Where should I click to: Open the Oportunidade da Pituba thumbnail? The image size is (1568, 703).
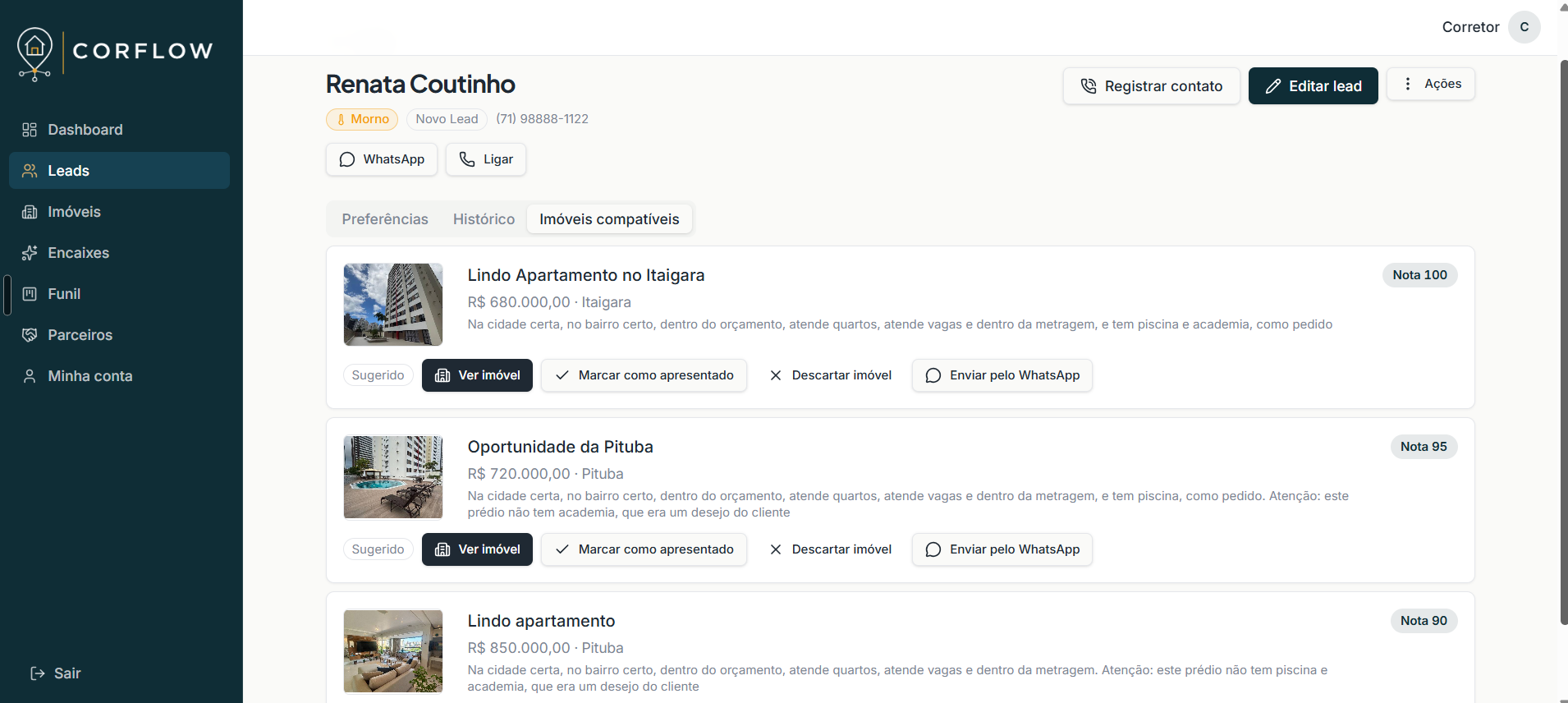393,477
